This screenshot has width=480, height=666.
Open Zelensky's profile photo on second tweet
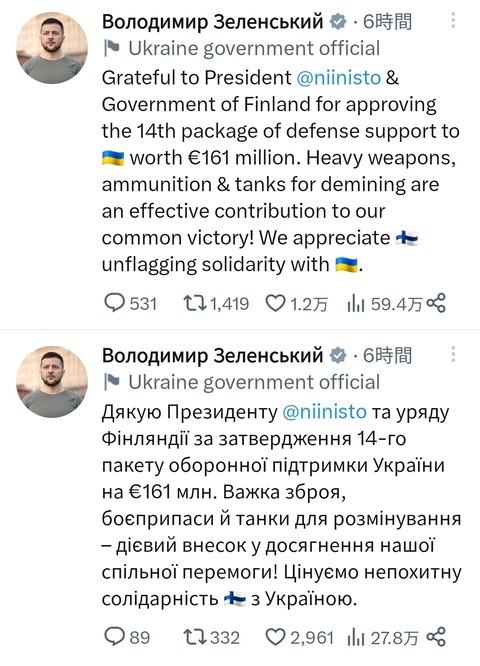pos(52,381)
